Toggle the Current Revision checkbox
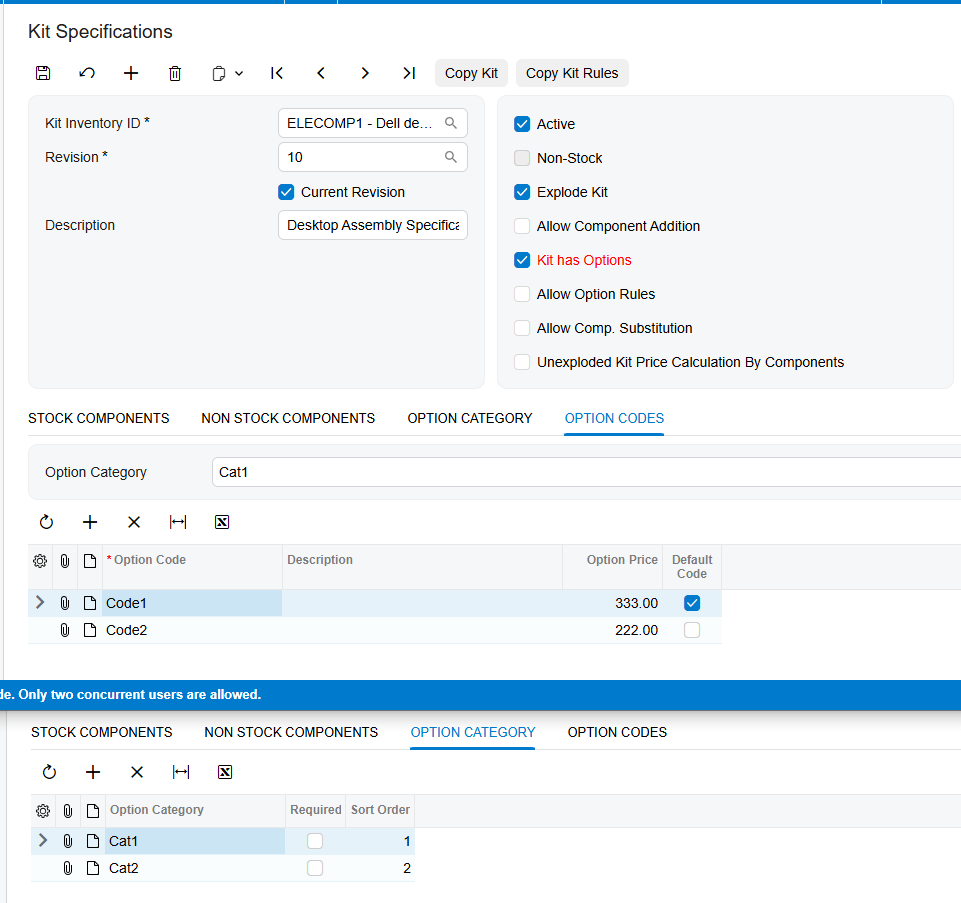 tap(286, 192)
